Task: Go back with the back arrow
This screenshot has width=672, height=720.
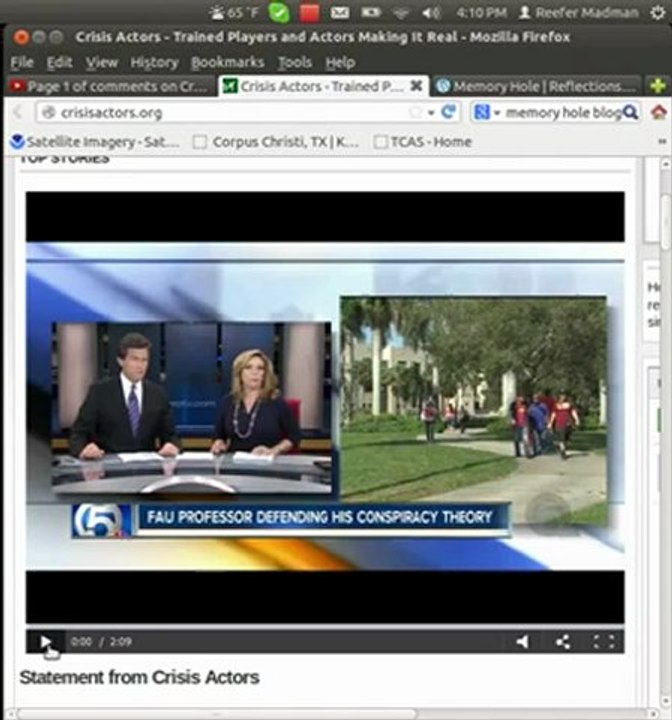Action: [18, 112]
